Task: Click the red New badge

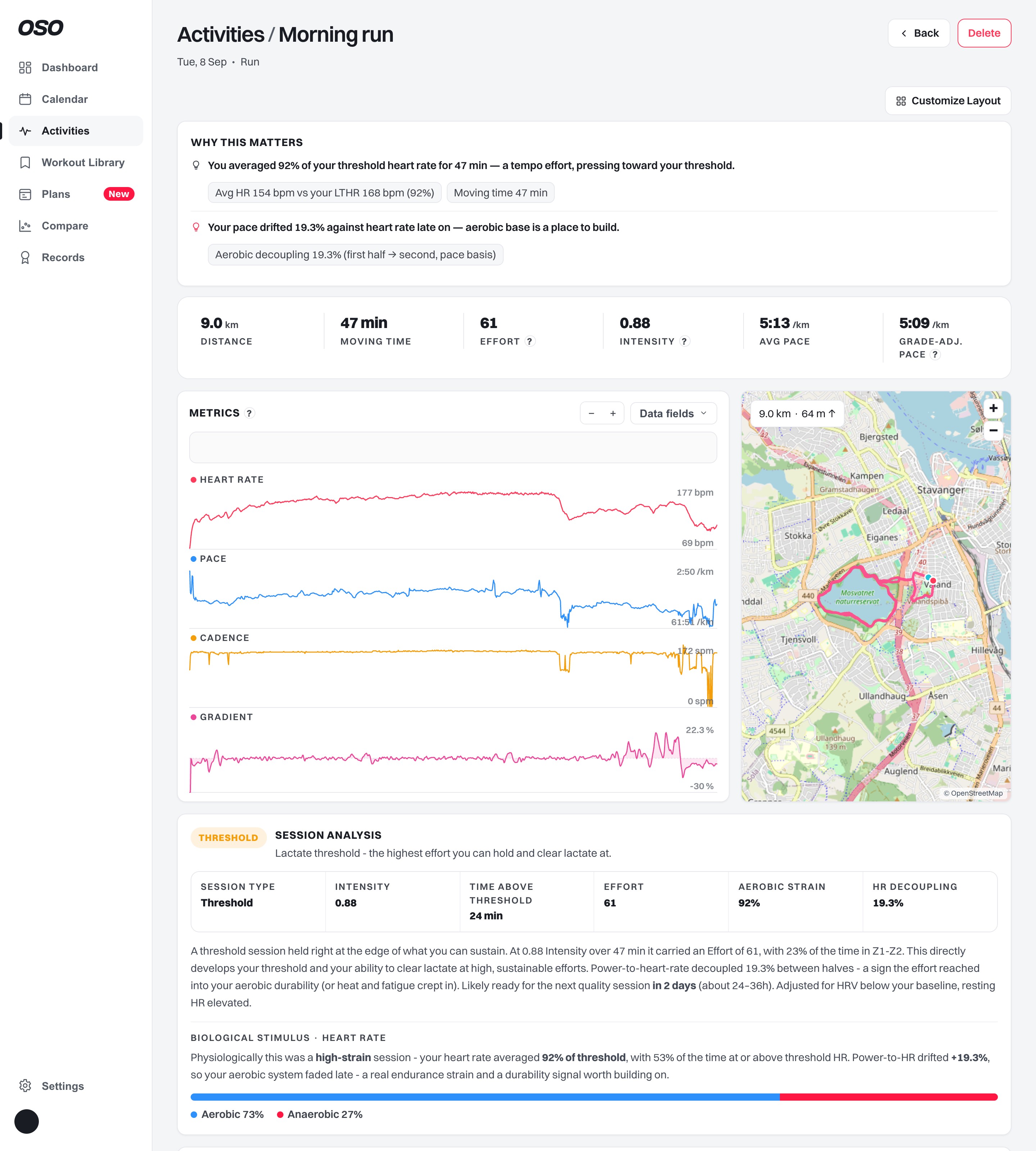Action: coord(118,194)
